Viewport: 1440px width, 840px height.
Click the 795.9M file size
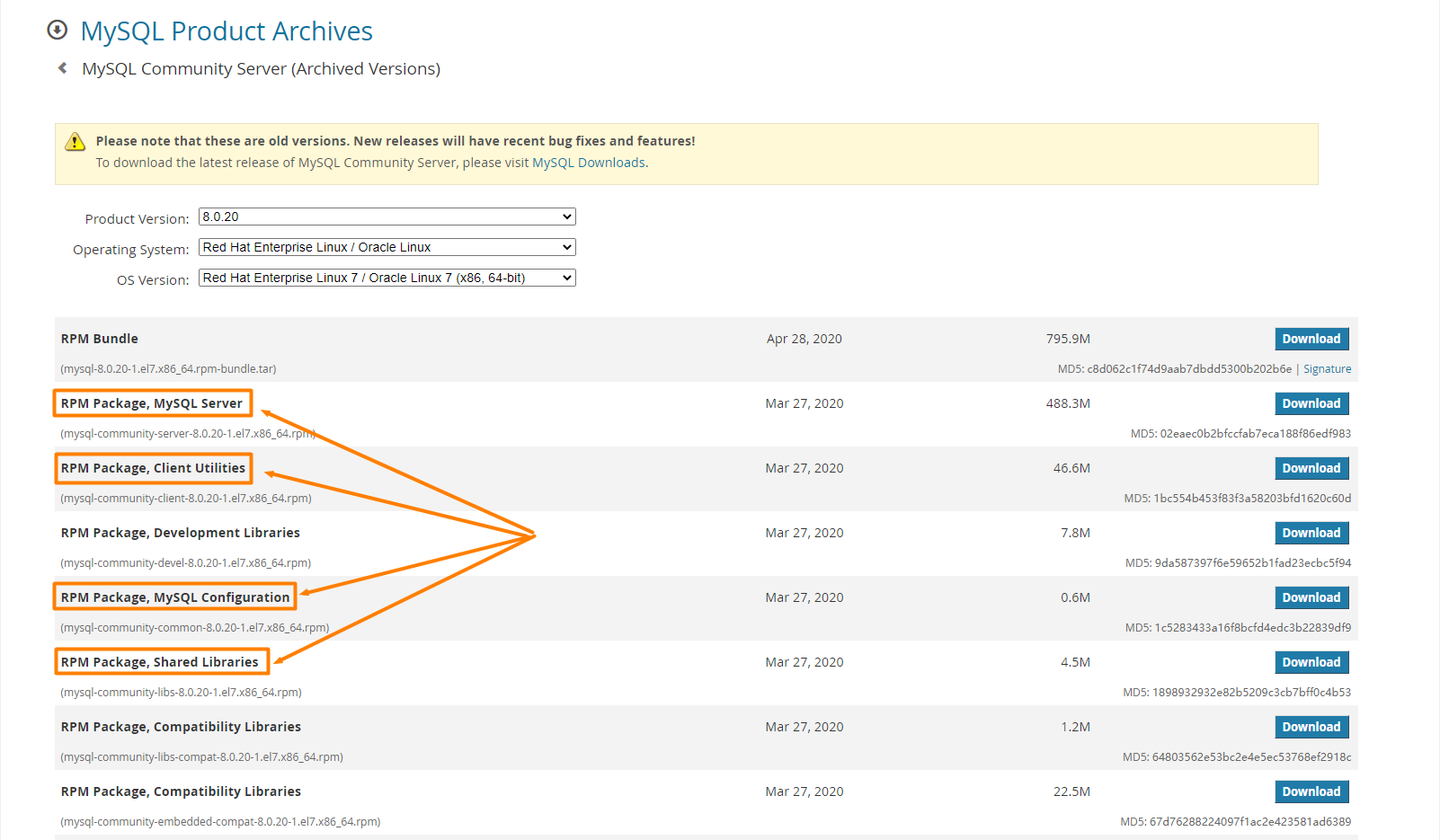tap(1068, 339)
